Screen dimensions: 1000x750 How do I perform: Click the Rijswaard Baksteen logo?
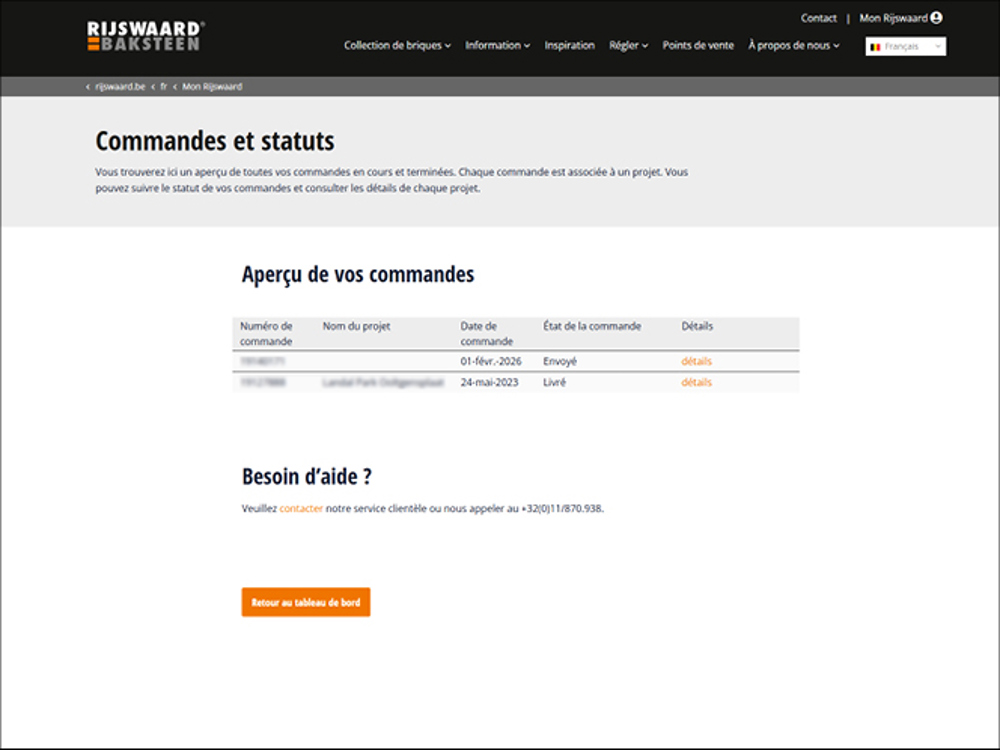(x=145, y=36)
